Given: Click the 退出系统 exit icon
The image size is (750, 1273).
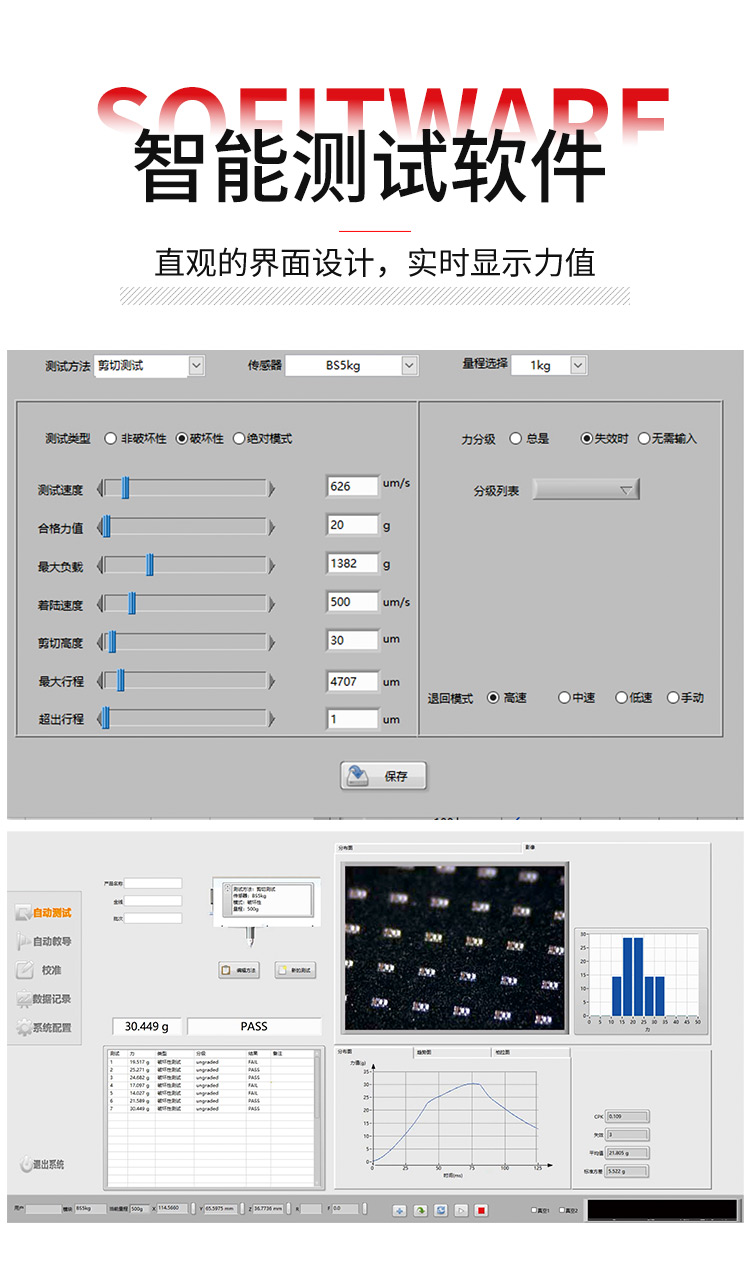Looking at the screenshot, I should click(27, 1164).
